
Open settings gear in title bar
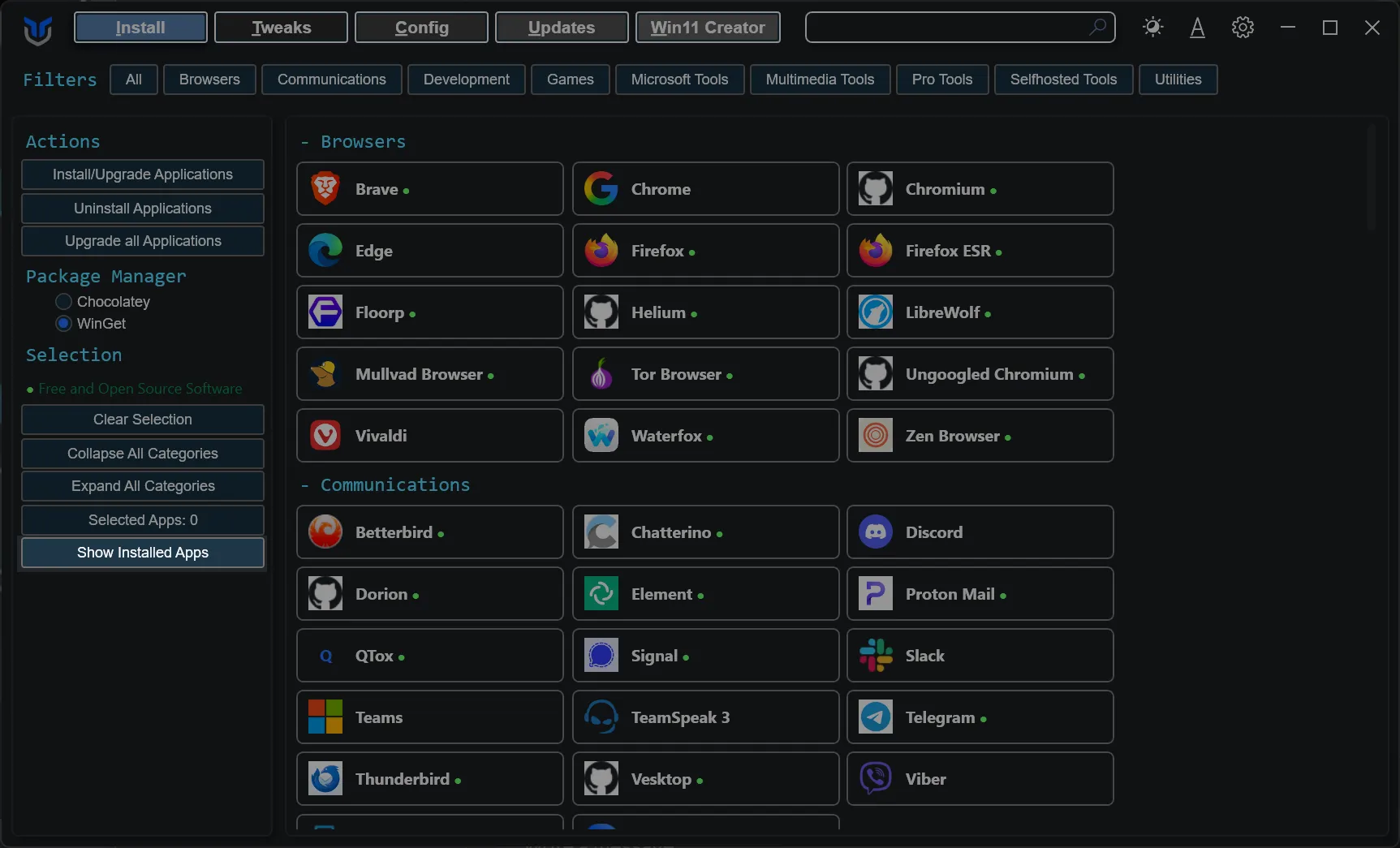tap(1243, 28)
